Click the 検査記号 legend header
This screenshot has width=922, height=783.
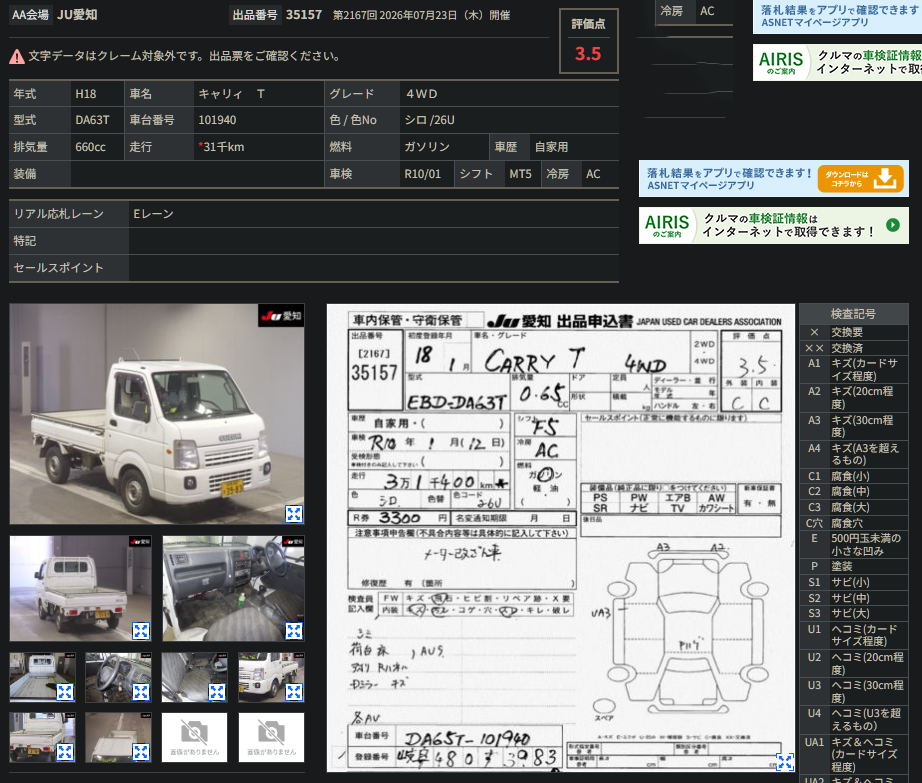coord(854,314)
